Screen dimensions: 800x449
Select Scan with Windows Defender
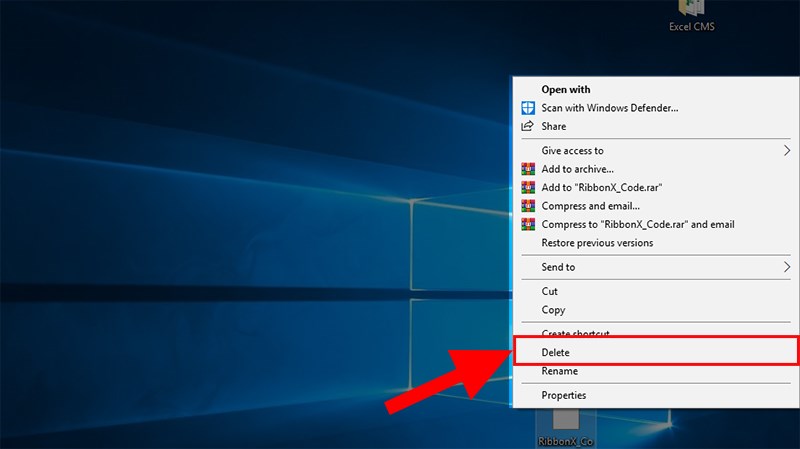click(x=656, y=108)
